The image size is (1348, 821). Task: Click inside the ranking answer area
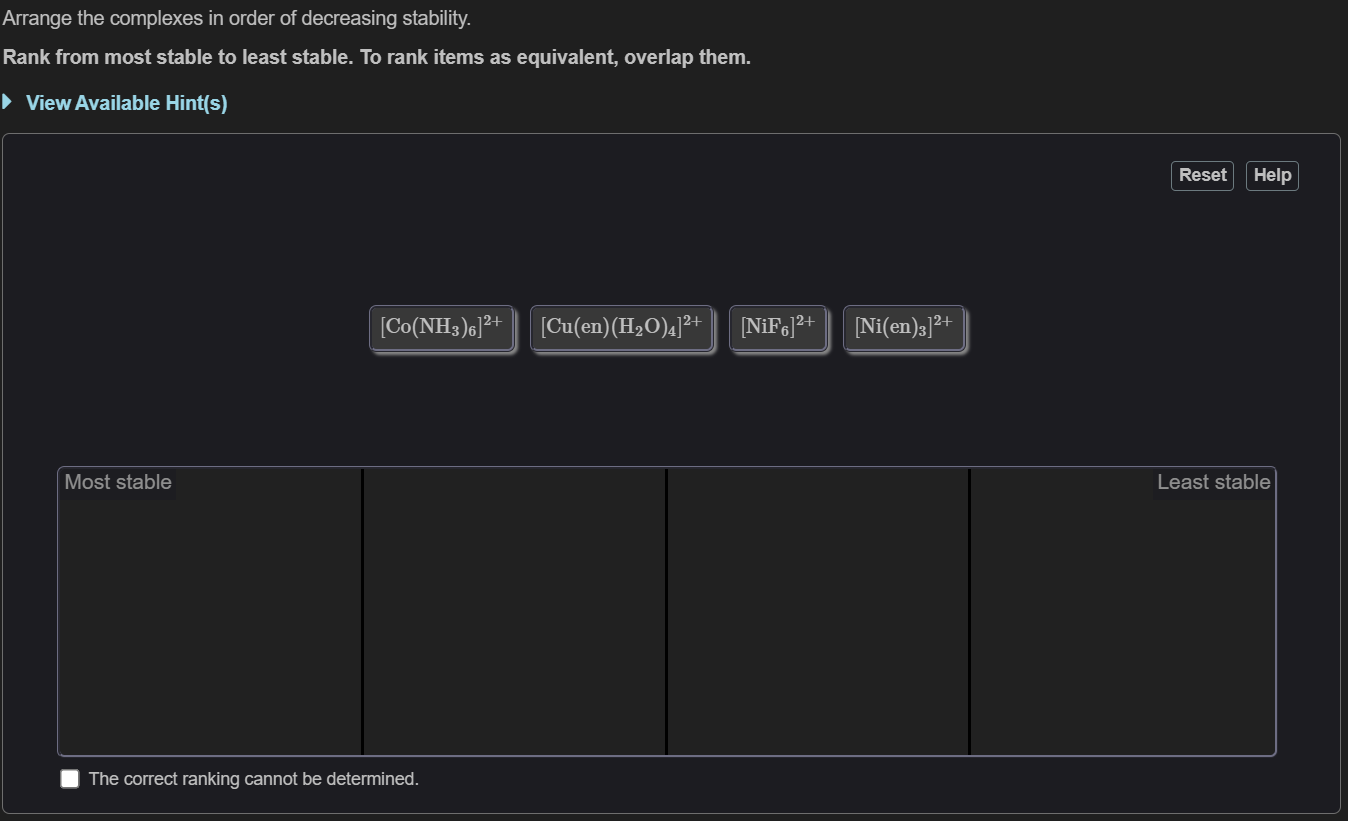pos(667,610)
